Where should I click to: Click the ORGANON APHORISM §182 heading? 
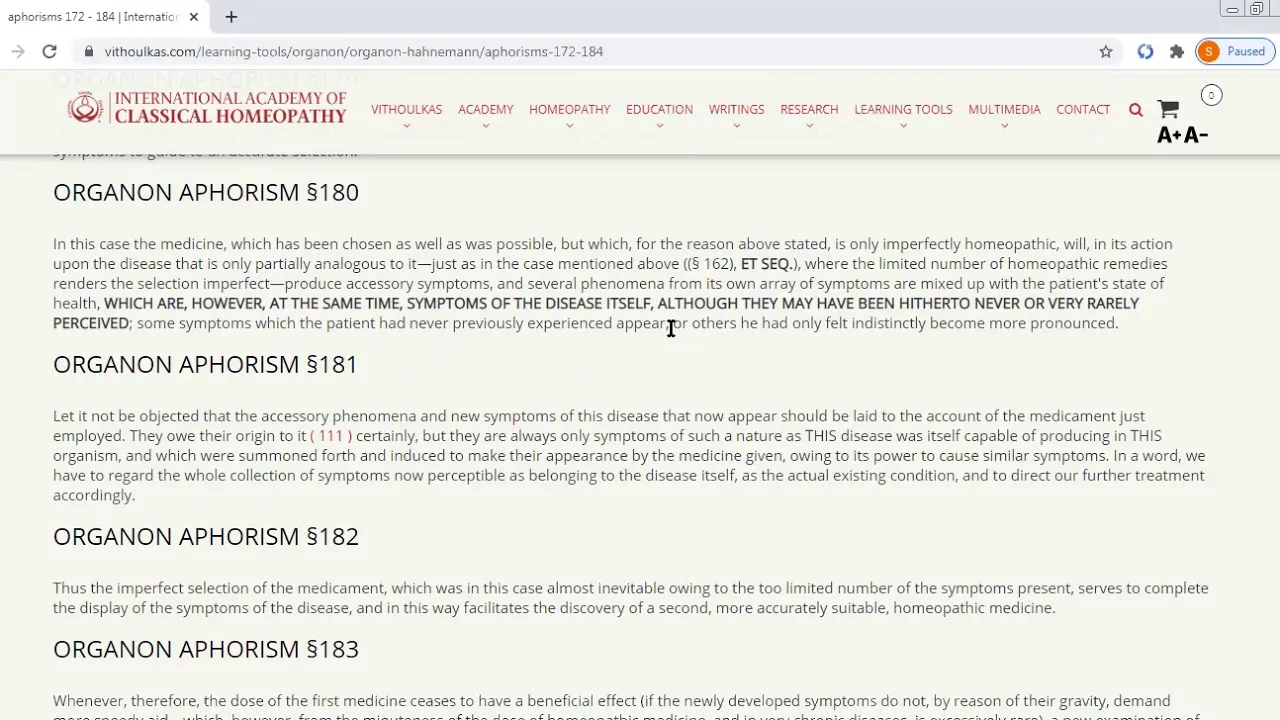tap(206, 536)
